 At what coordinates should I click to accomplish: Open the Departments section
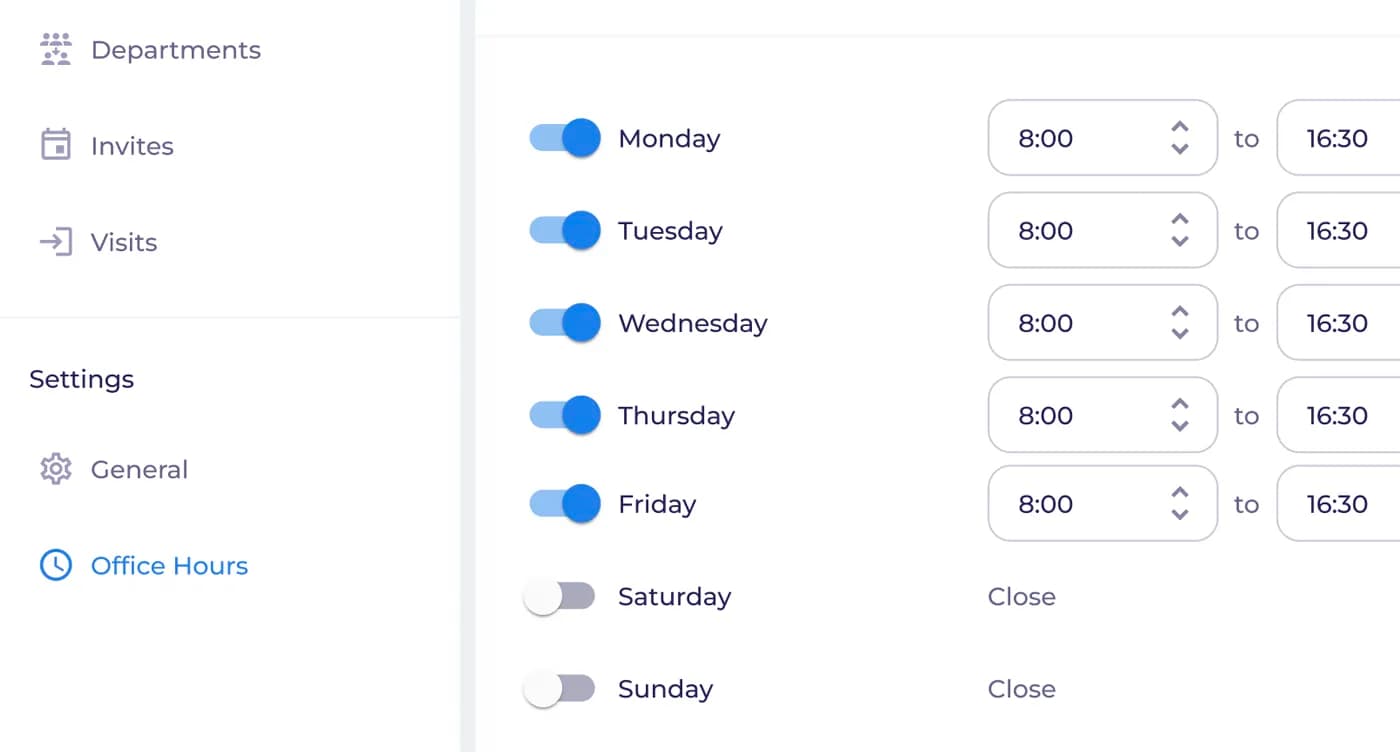coord(176,50)
